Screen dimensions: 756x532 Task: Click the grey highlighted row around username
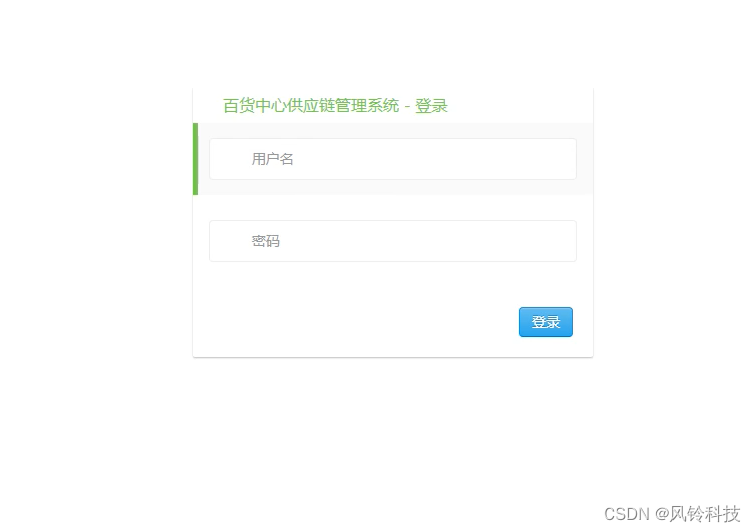pos(395,159)
